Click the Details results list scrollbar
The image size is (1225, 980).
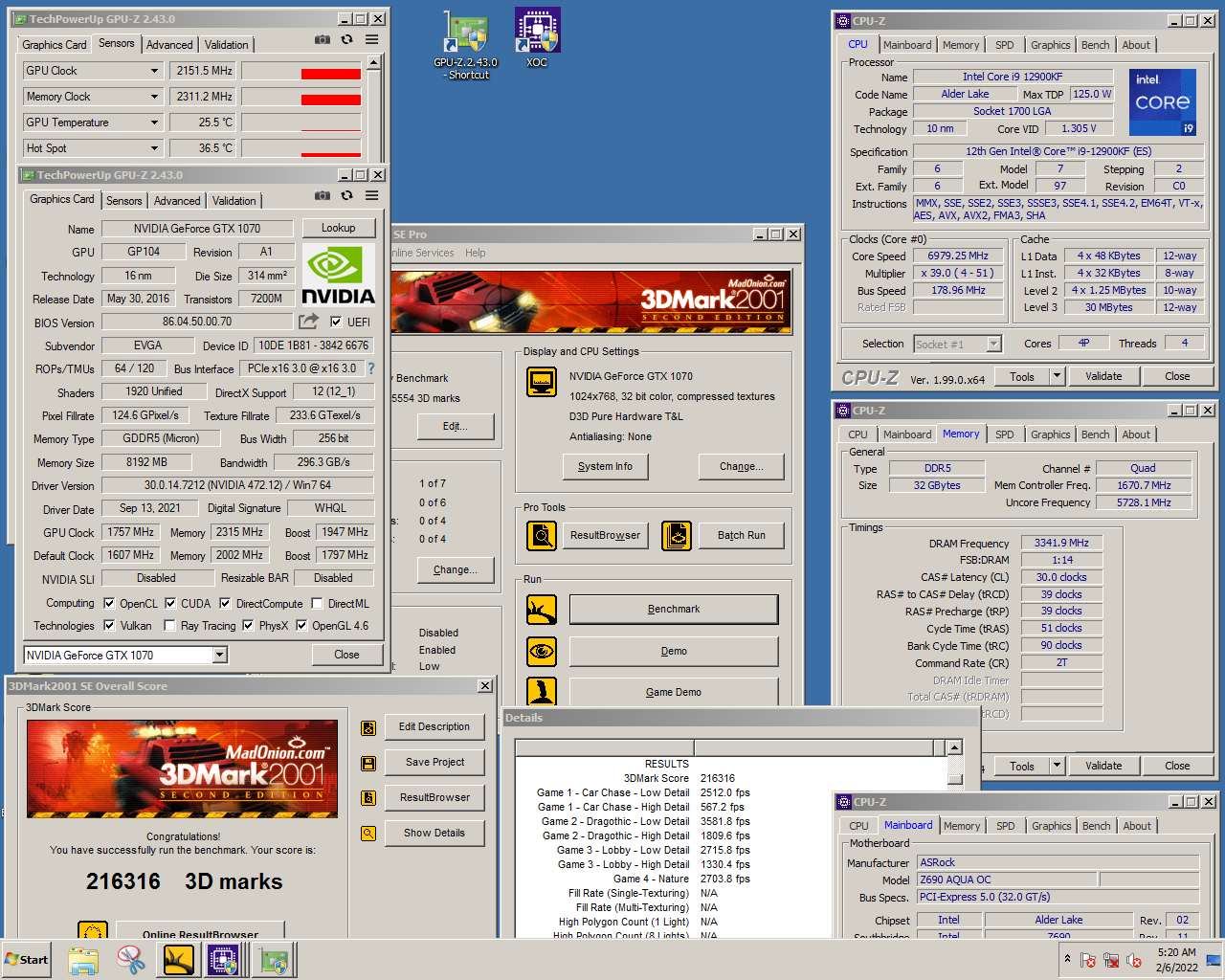[954, 838]
